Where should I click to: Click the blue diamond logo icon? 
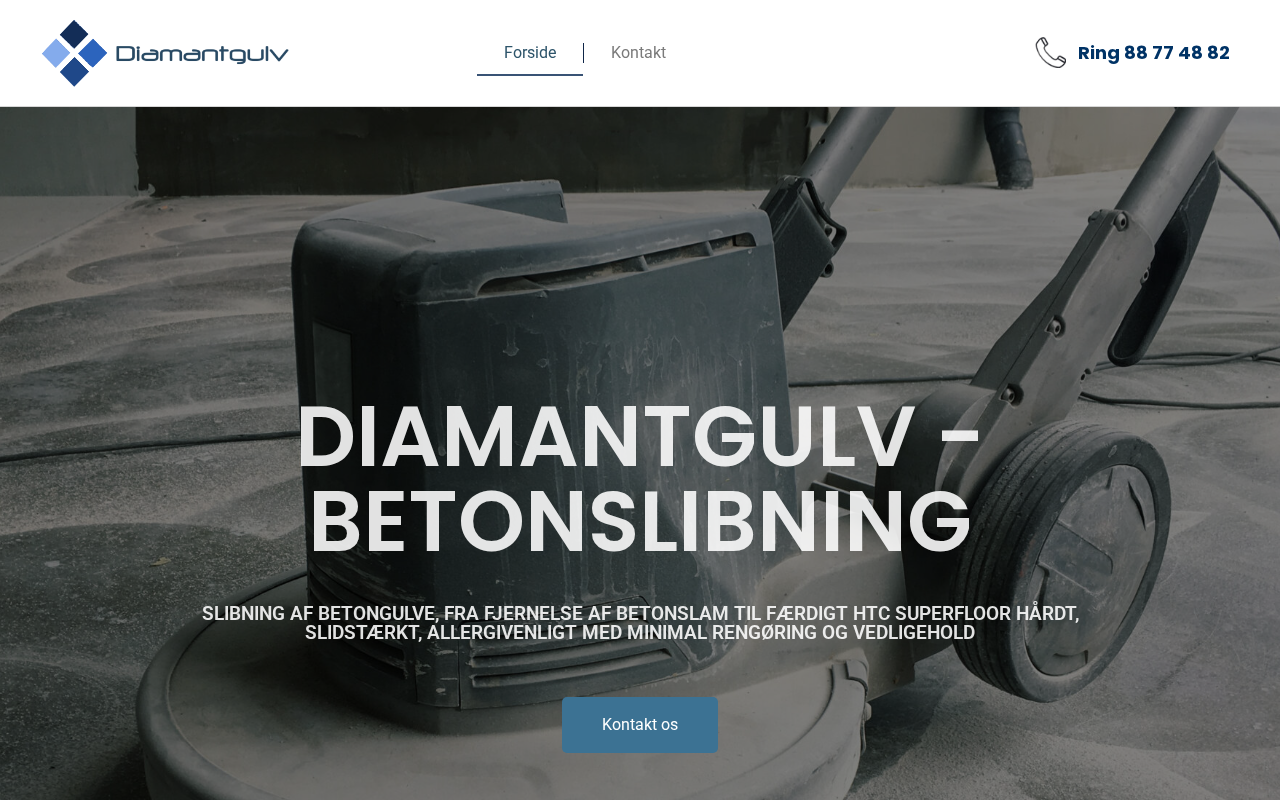74,53
